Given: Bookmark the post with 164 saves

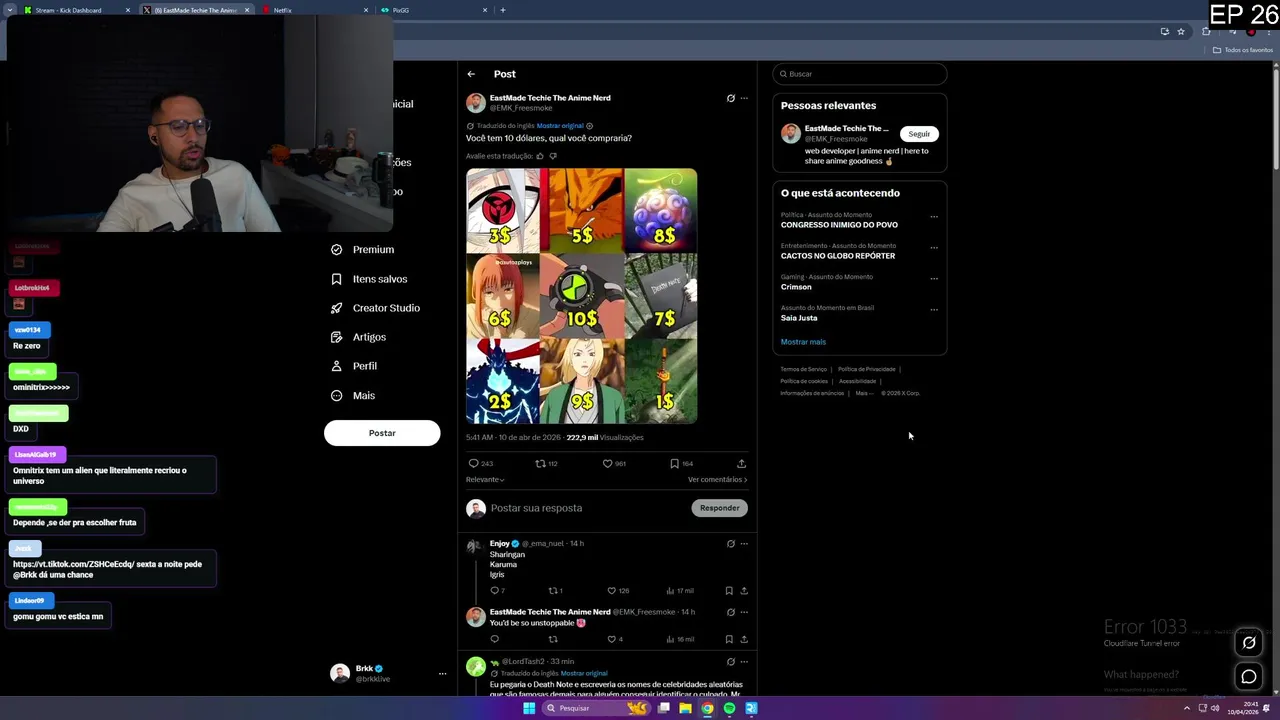Looking at the screenshot, I should click(681, 464).
